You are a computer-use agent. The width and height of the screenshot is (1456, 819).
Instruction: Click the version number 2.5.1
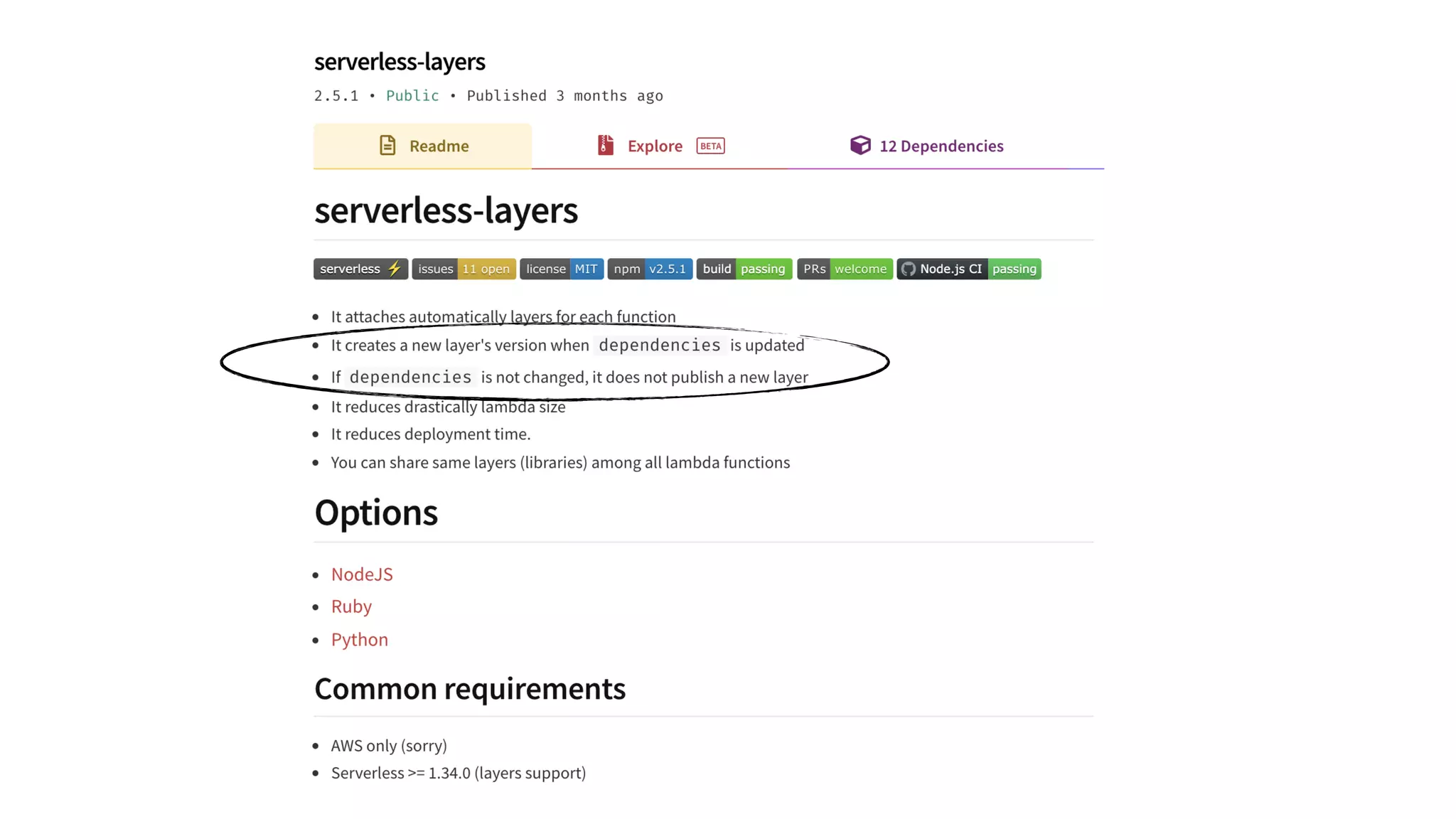point(336,96)
